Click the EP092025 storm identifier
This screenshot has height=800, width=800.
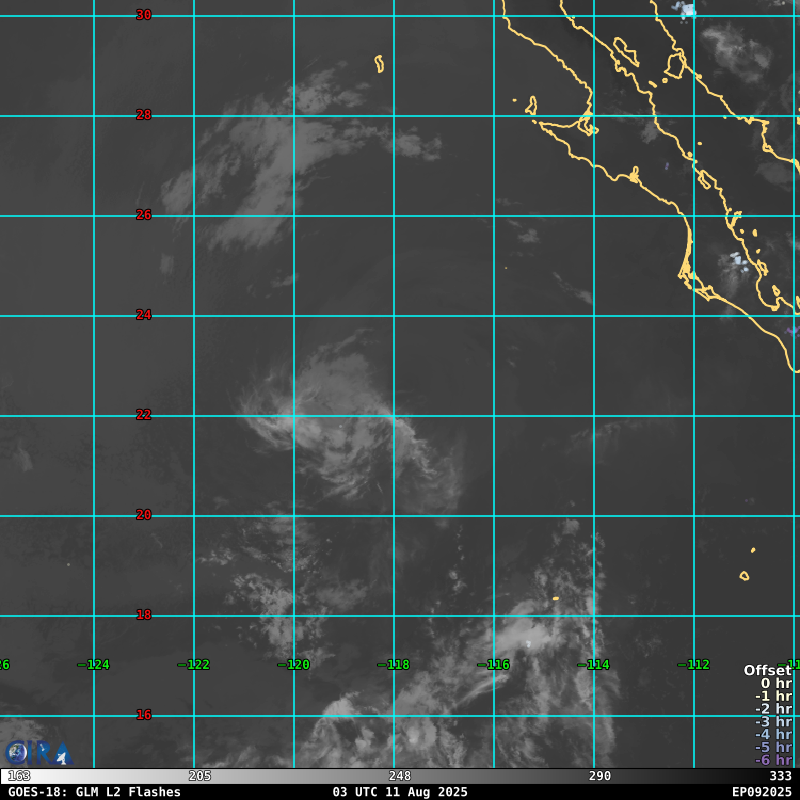tap(762, 792)
